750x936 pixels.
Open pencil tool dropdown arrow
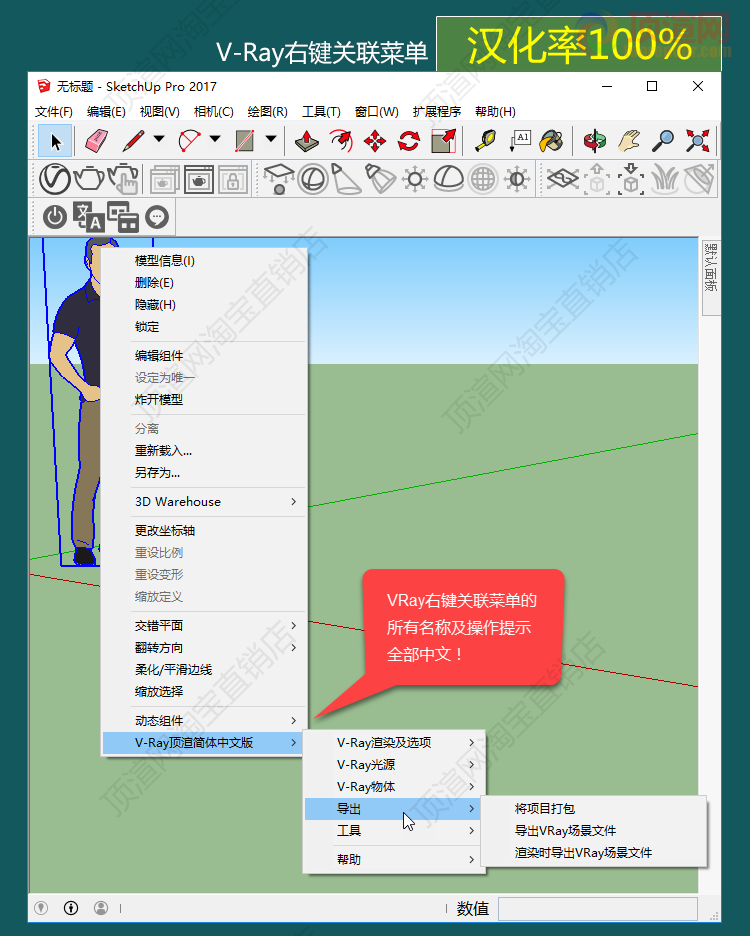pos(159,139)
